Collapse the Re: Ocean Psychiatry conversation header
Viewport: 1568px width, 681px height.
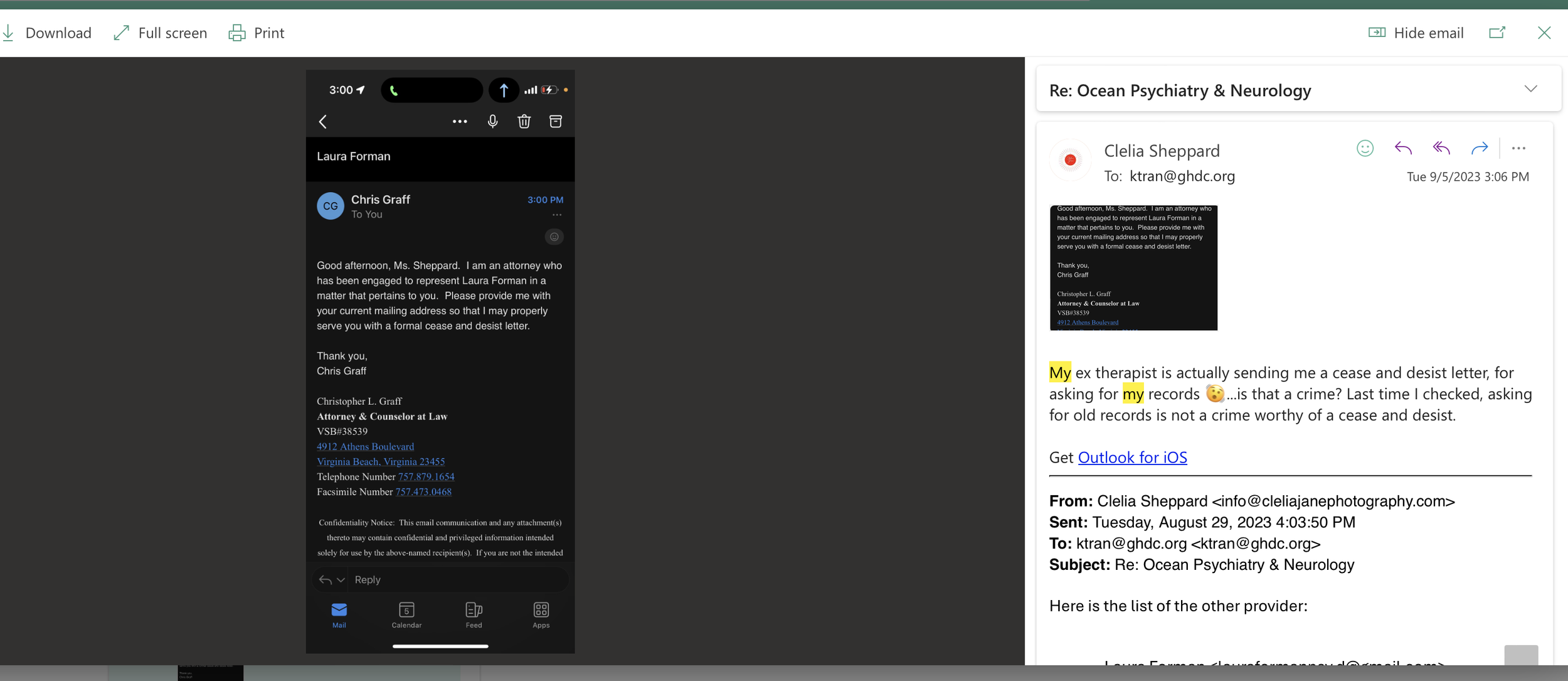click(1530, 89)
